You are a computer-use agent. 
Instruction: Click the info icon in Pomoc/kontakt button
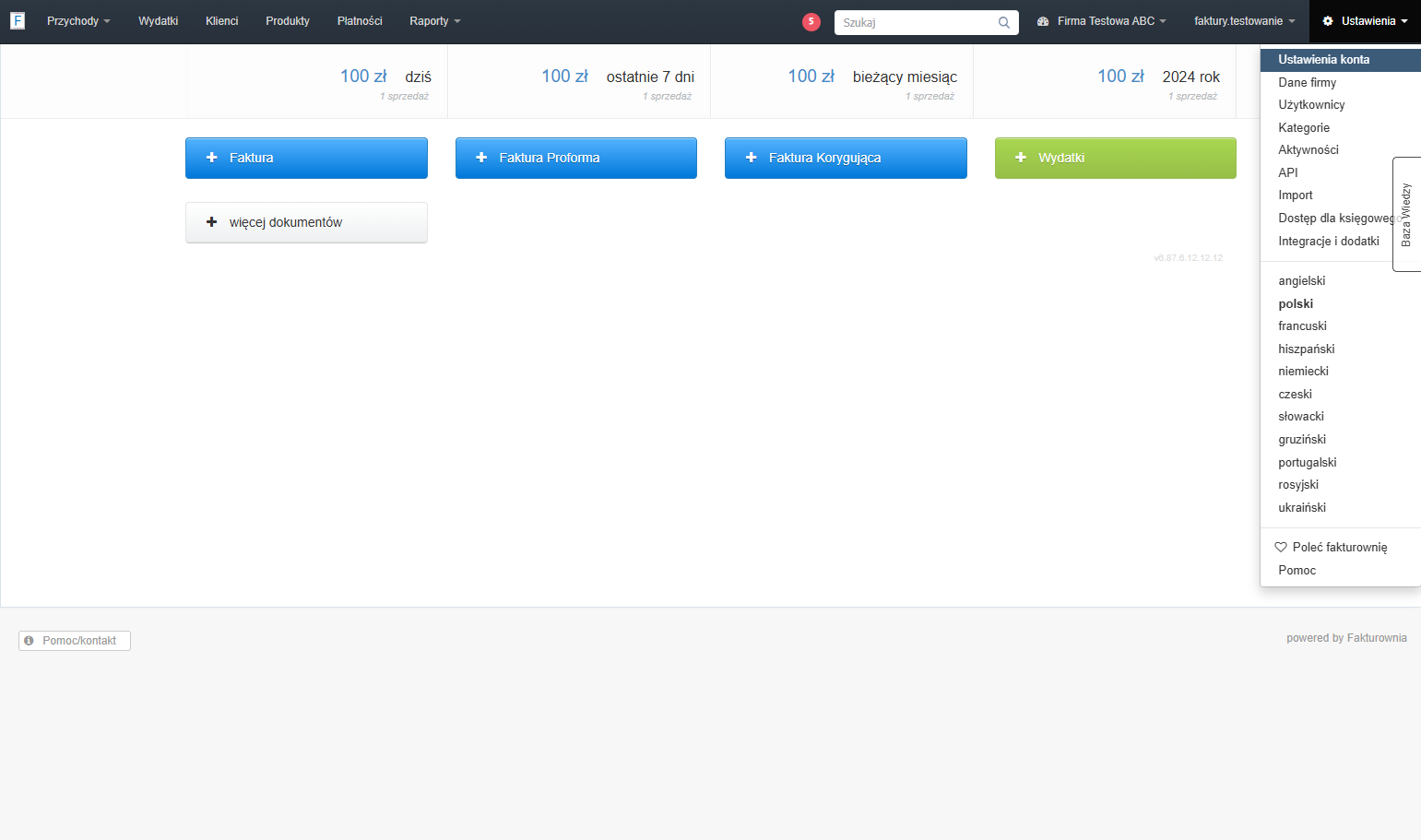pos(29,640)
